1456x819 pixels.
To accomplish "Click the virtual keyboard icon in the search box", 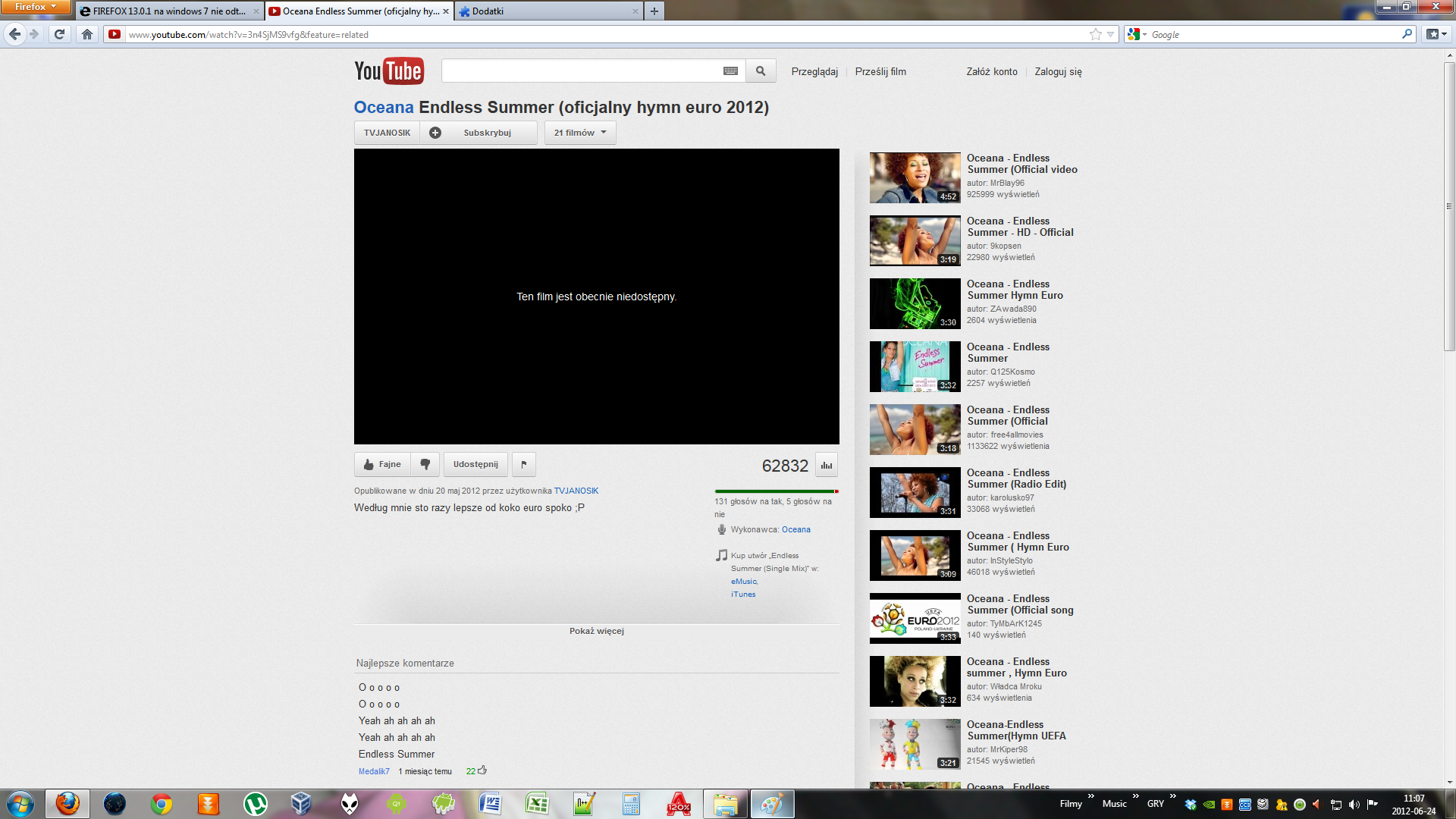I will pos(729,70).
